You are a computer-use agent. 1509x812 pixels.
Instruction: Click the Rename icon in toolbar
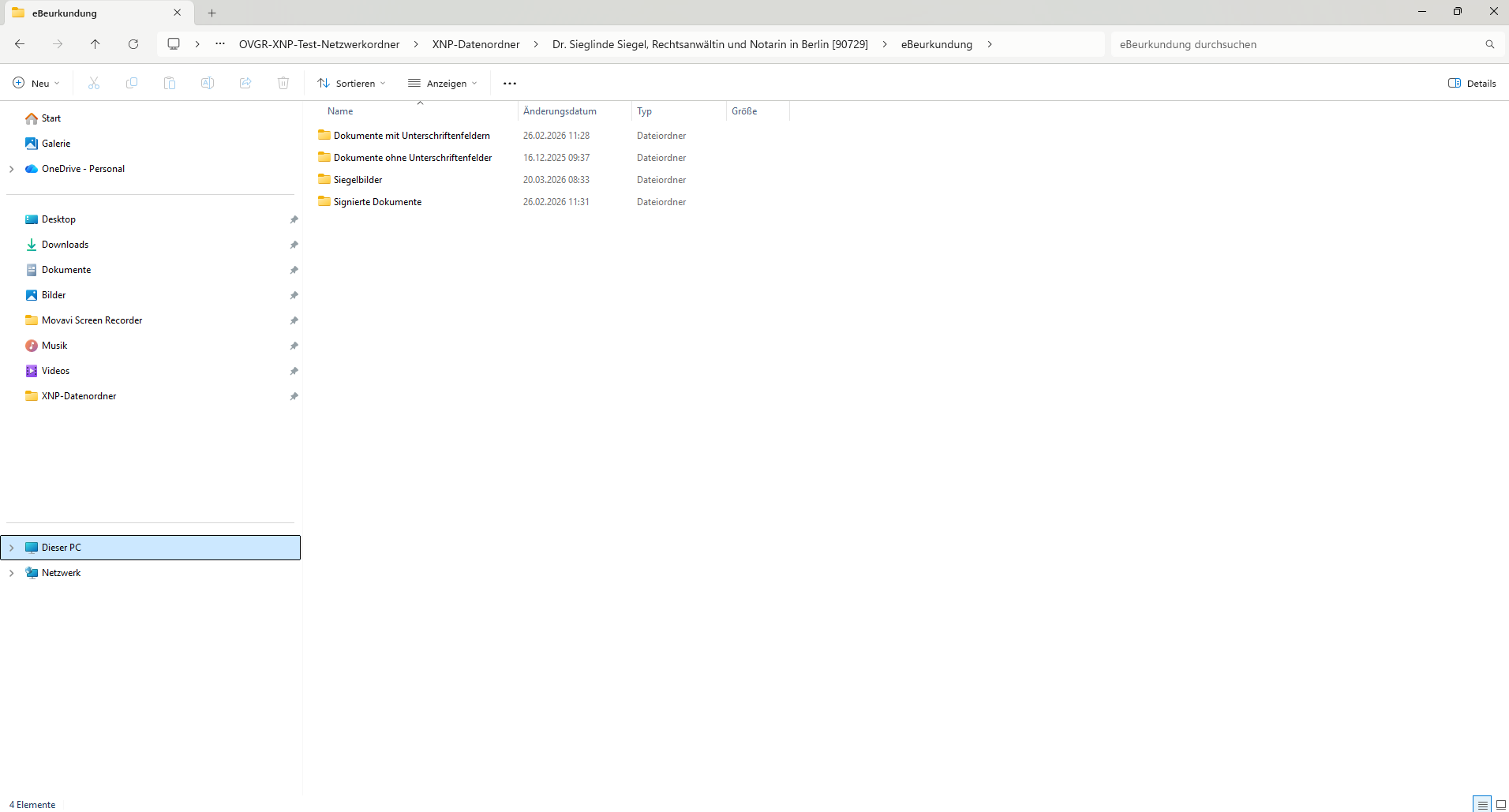click(x=208, y=83)
